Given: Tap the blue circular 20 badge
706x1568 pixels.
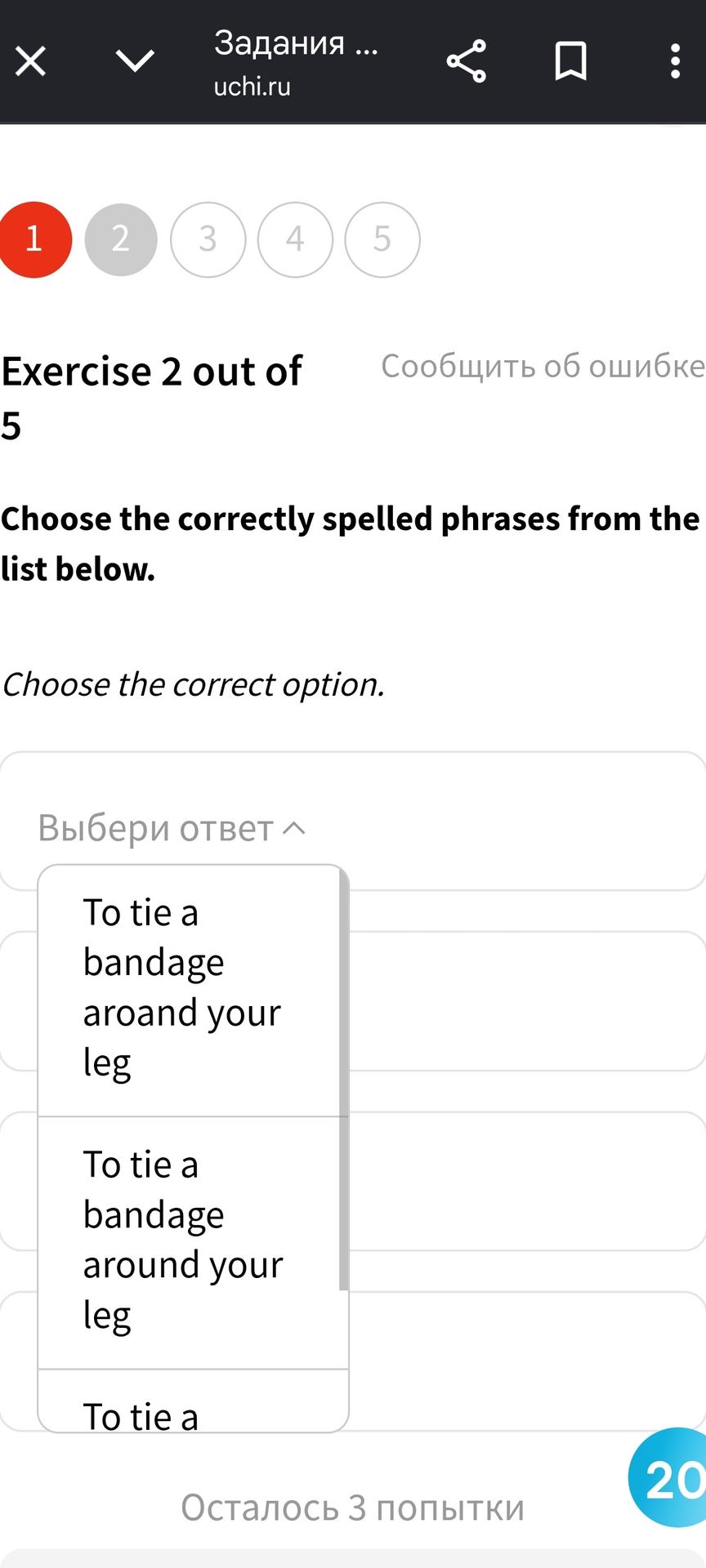Looking at the screenshot, I should tap(668, 1477).
